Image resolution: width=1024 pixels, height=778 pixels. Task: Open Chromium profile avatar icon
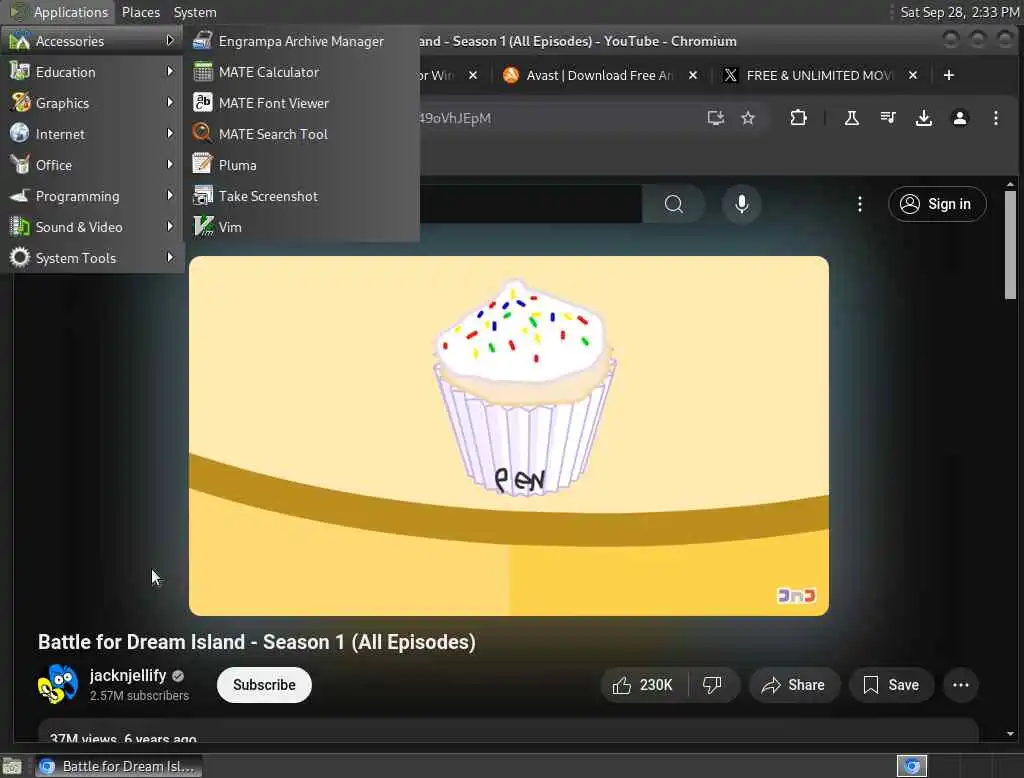[959, 118]
